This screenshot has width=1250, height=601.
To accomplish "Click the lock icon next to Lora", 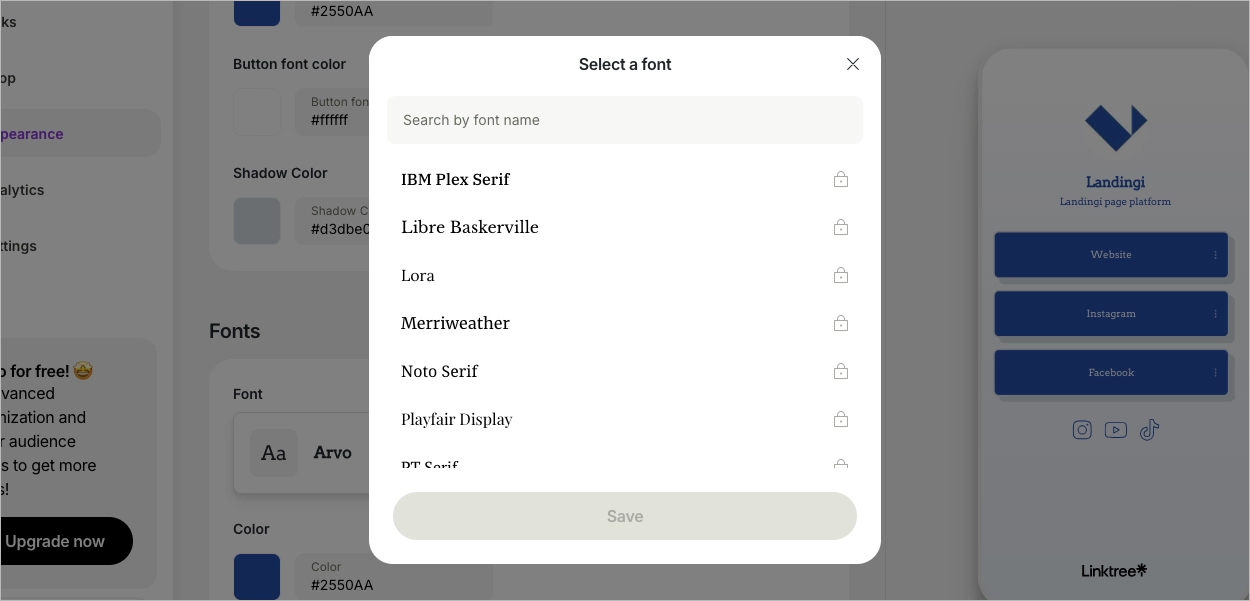I will 841,275.
